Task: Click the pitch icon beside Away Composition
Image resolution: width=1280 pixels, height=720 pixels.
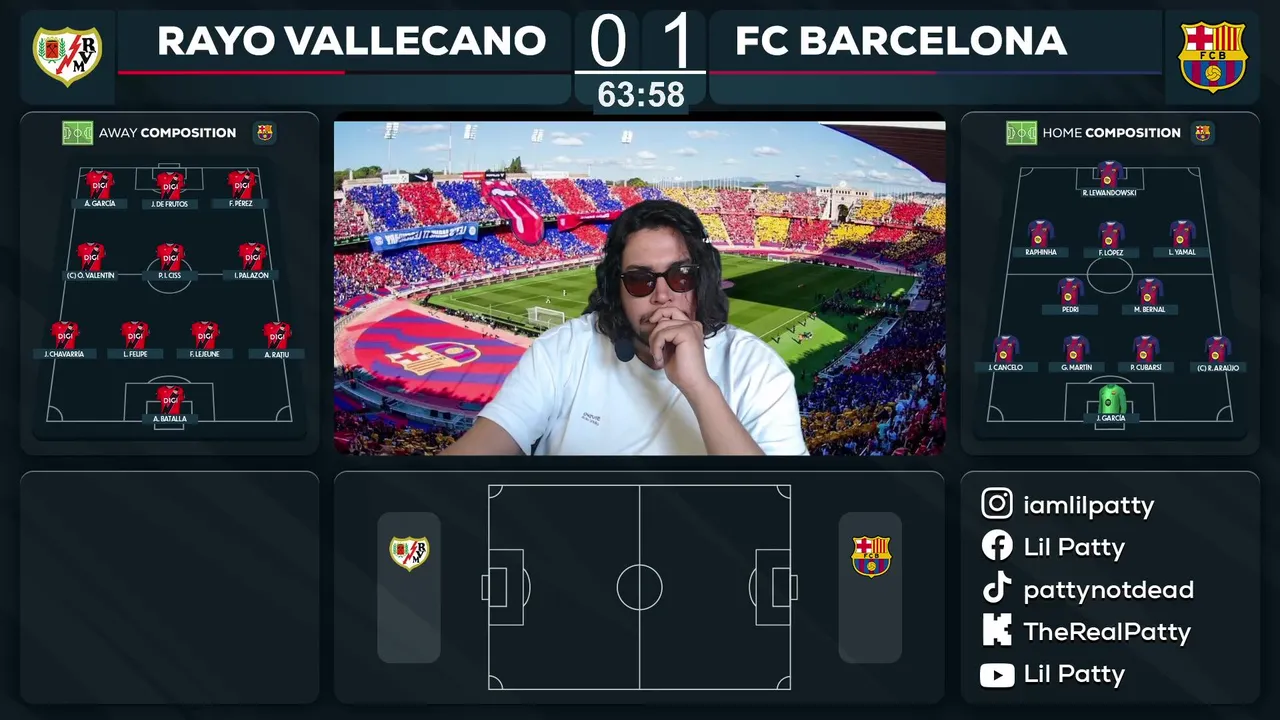Action: (x=77, y=132)
